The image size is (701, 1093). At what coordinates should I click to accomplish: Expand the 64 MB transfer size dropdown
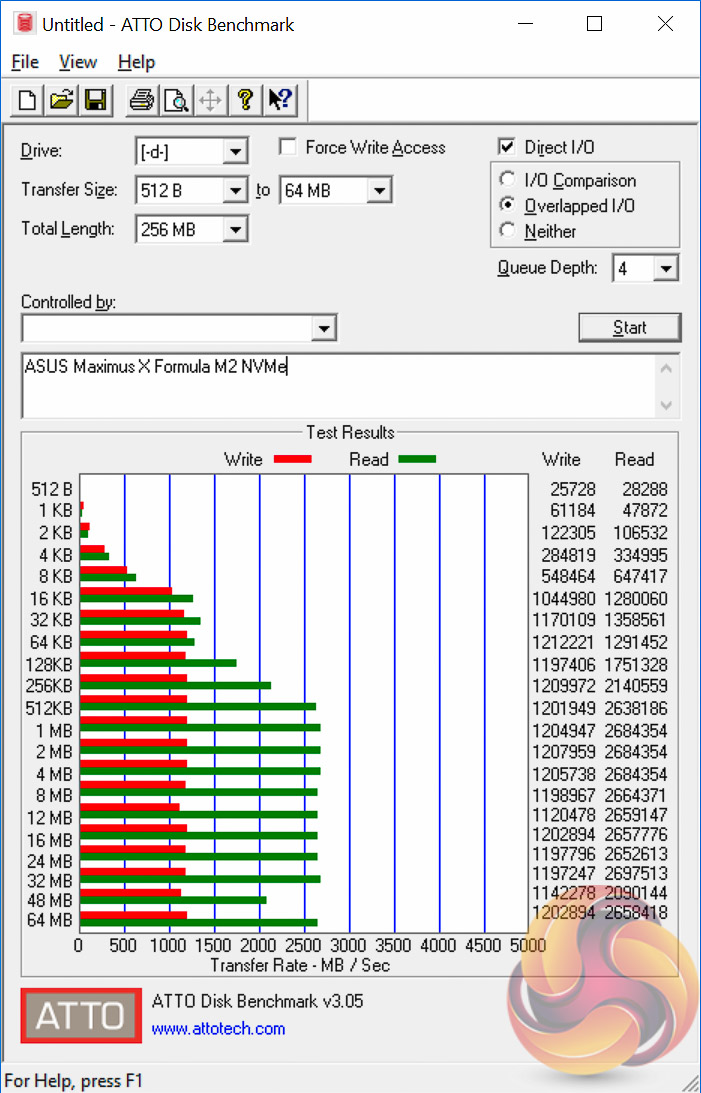[x=380, y=190]
